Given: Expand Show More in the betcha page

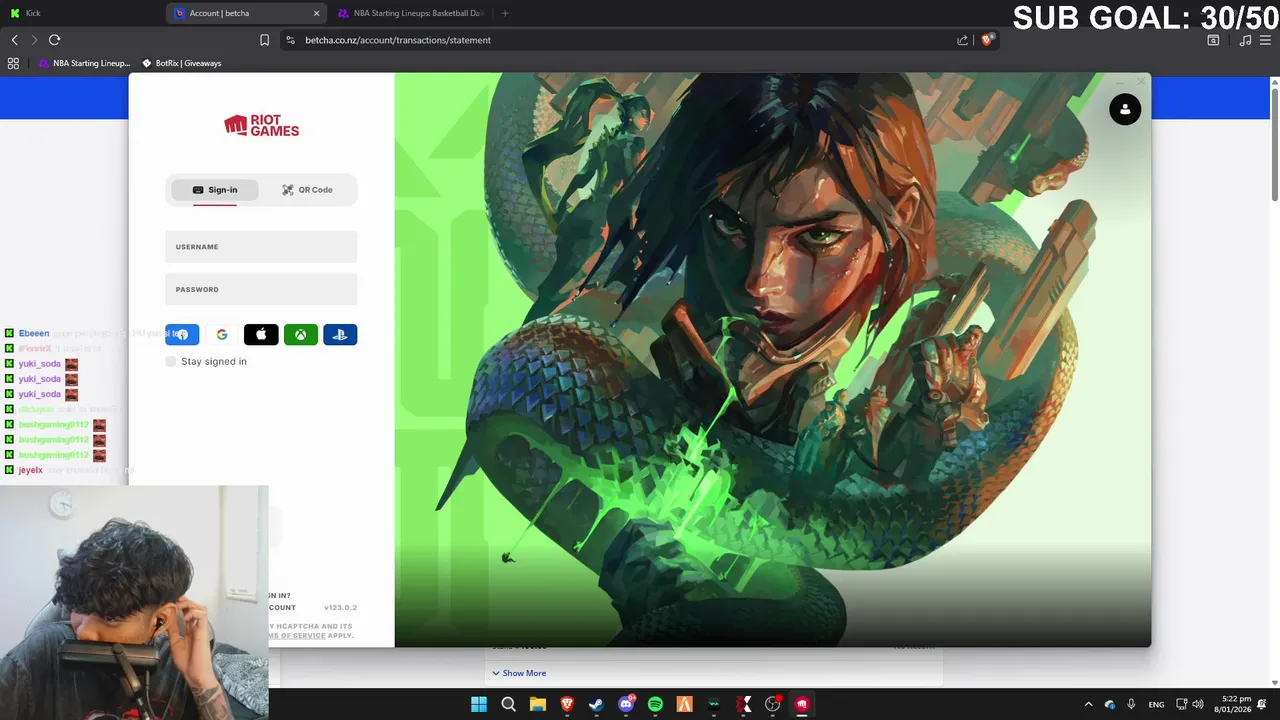Looking at the screenshot, I should (x=519, y=673).
